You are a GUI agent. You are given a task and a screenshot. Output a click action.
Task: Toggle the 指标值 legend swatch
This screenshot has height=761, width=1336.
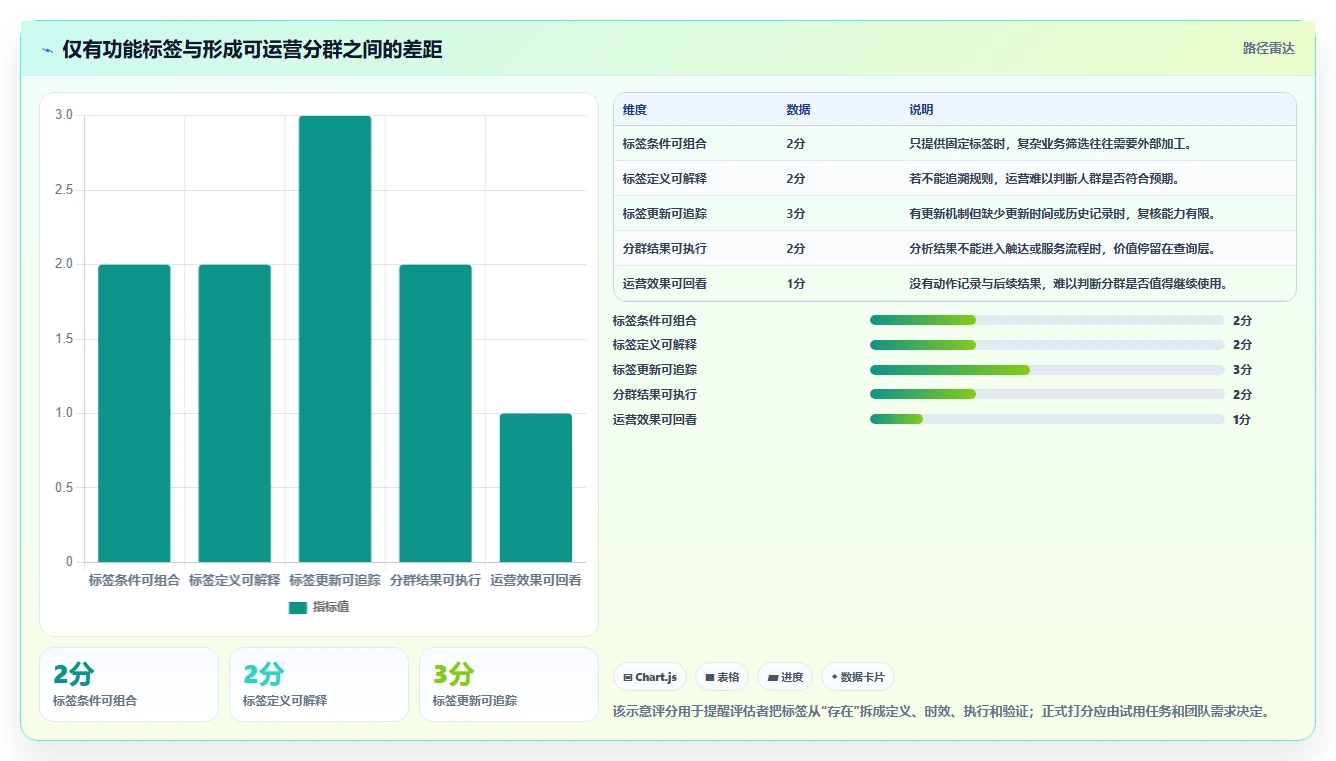tap(298, 607)
